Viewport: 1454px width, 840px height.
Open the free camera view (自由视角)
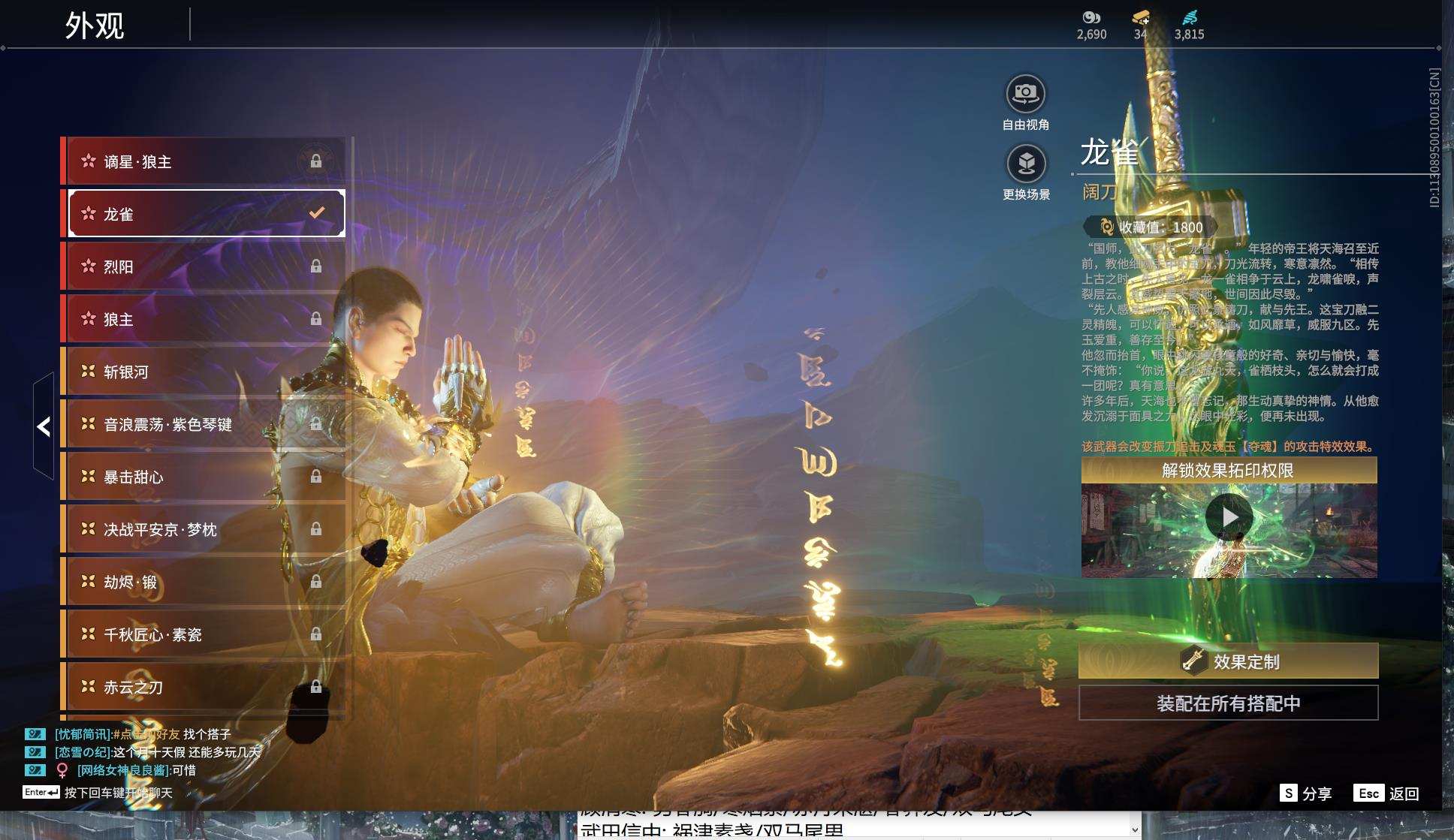tap(1025, 94)
